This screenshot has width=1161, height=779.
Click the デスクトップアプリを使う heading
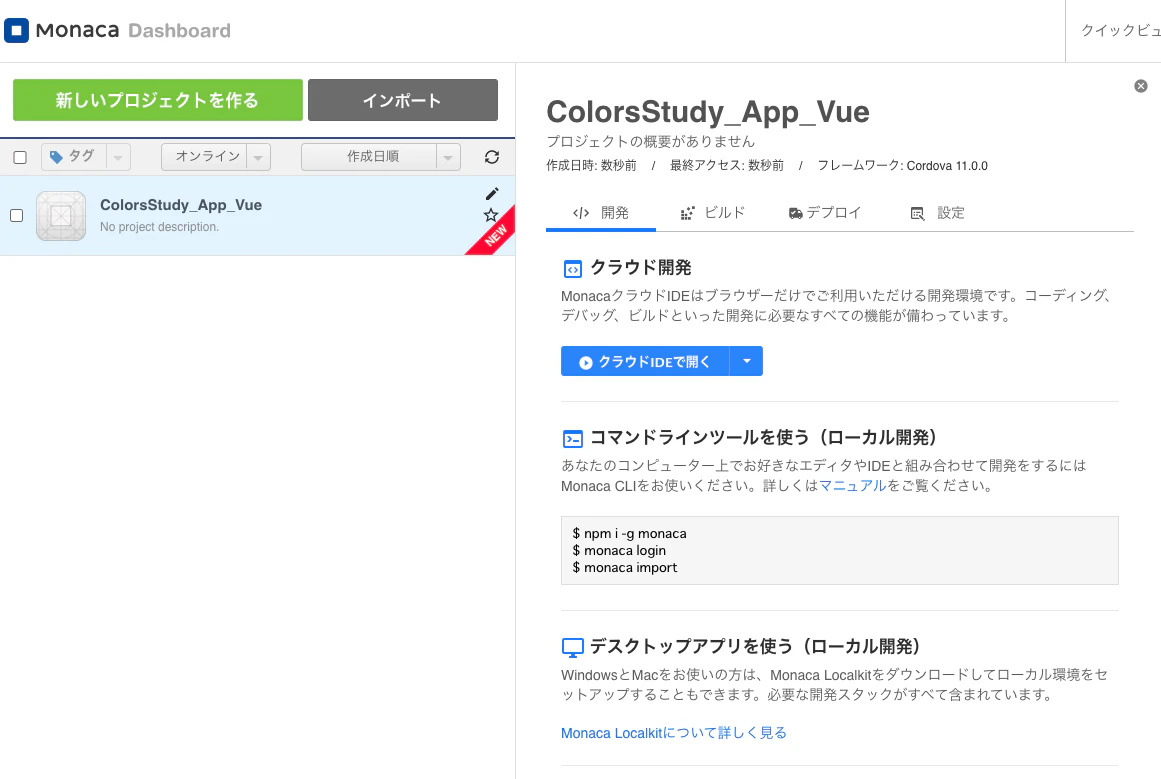(755, 647)
